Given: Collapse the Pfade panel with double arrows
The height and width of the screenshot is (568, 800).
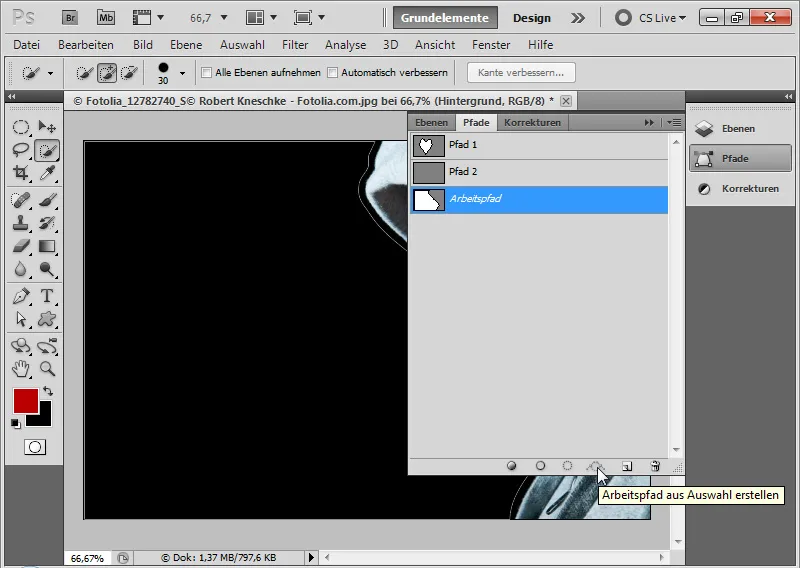Looking at the screenshot, I should 649,122.
